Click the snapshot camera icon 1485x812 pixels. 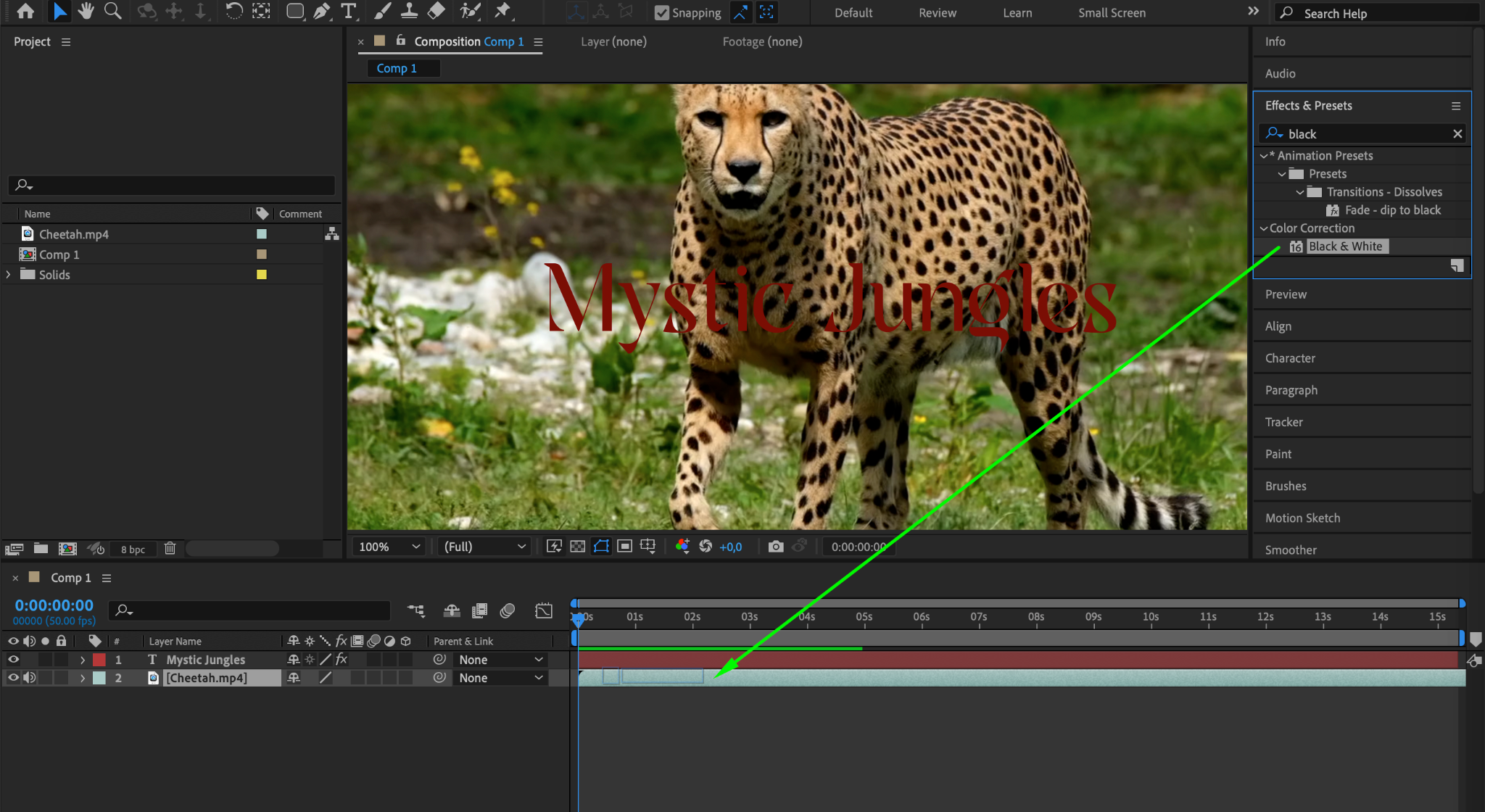click(x=776, y=547)
